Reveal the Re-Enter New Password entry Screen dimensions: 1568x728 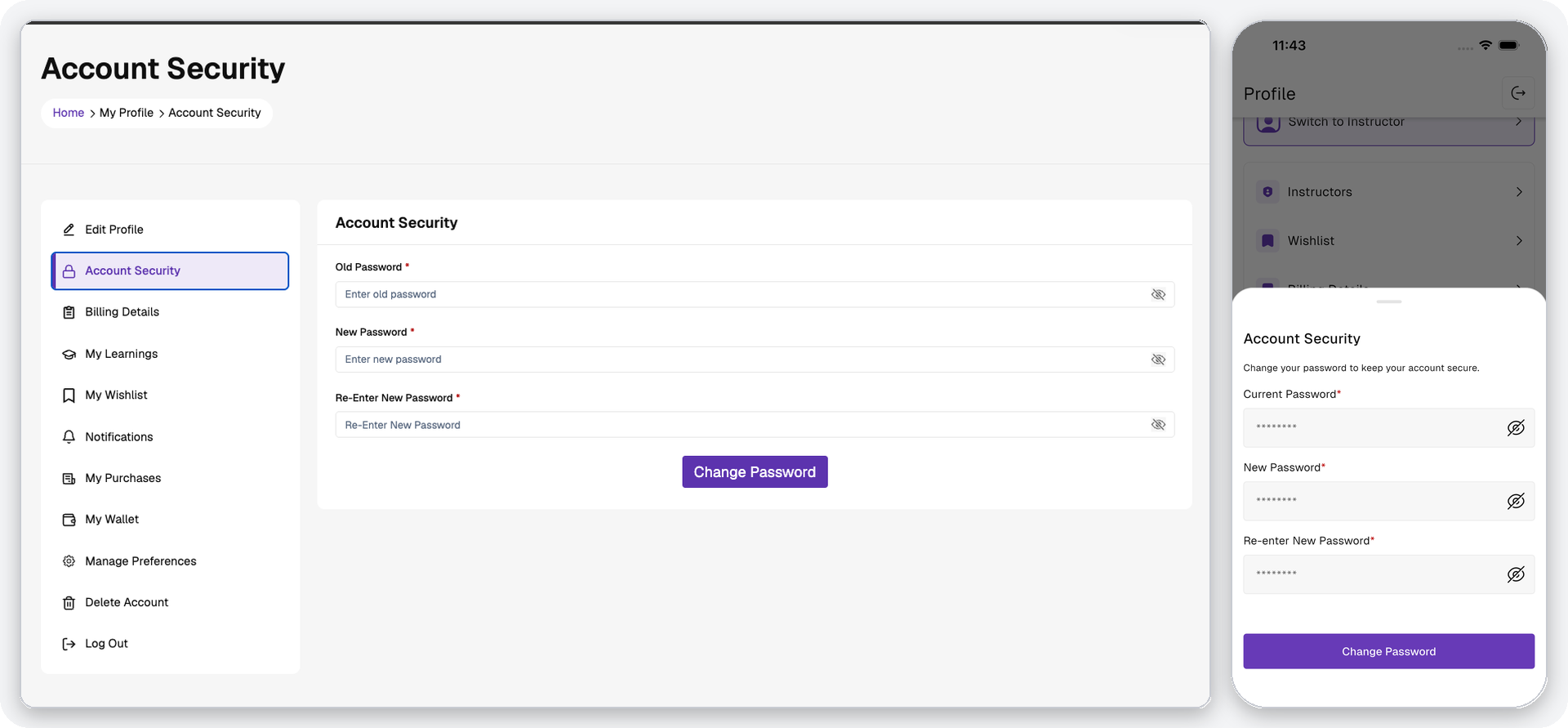1158,425
